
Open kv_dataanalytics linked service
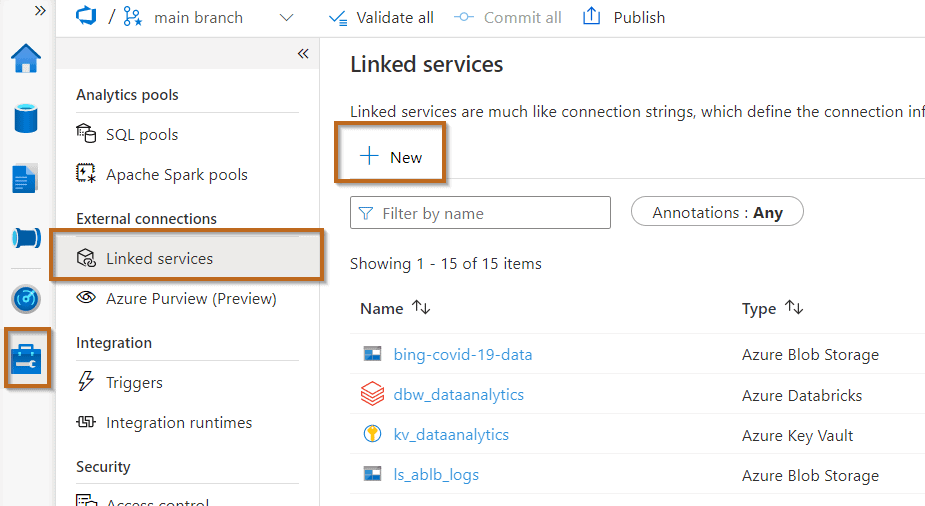(x=451, y=435)
